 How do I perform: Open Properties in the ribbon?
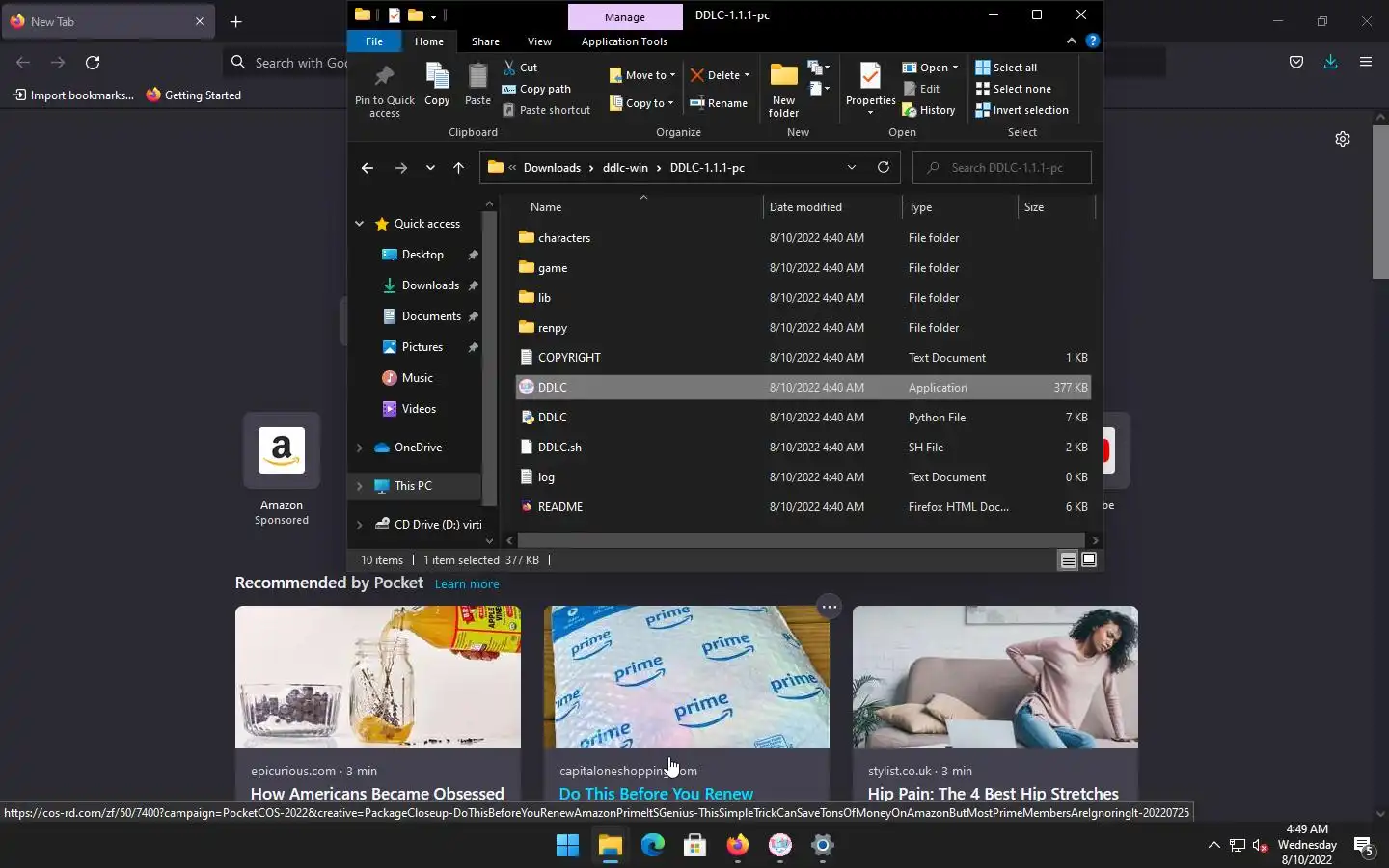[870, 89]
